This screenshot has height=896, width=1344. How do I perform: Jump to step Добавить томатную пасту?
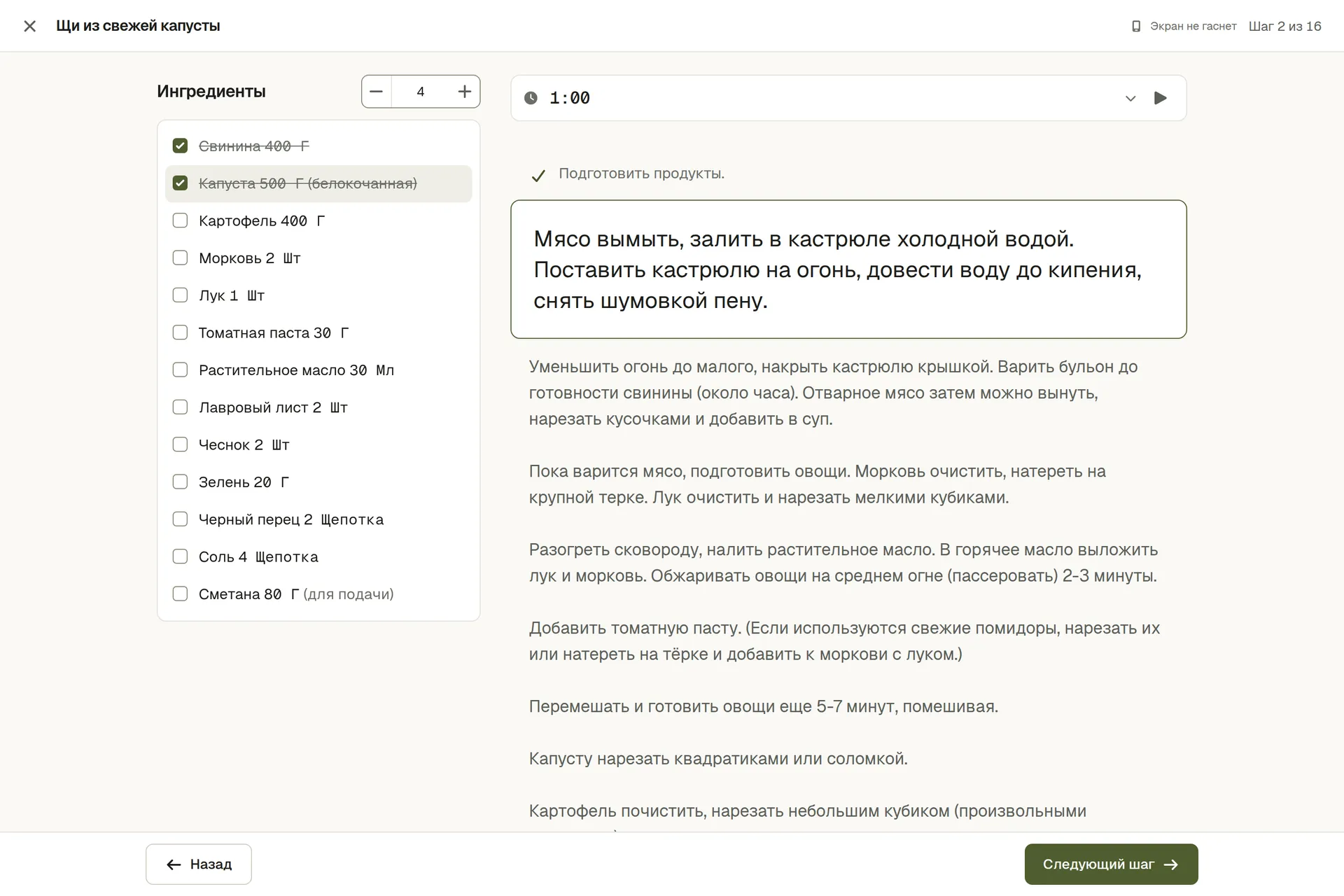[x=844, y=641]
